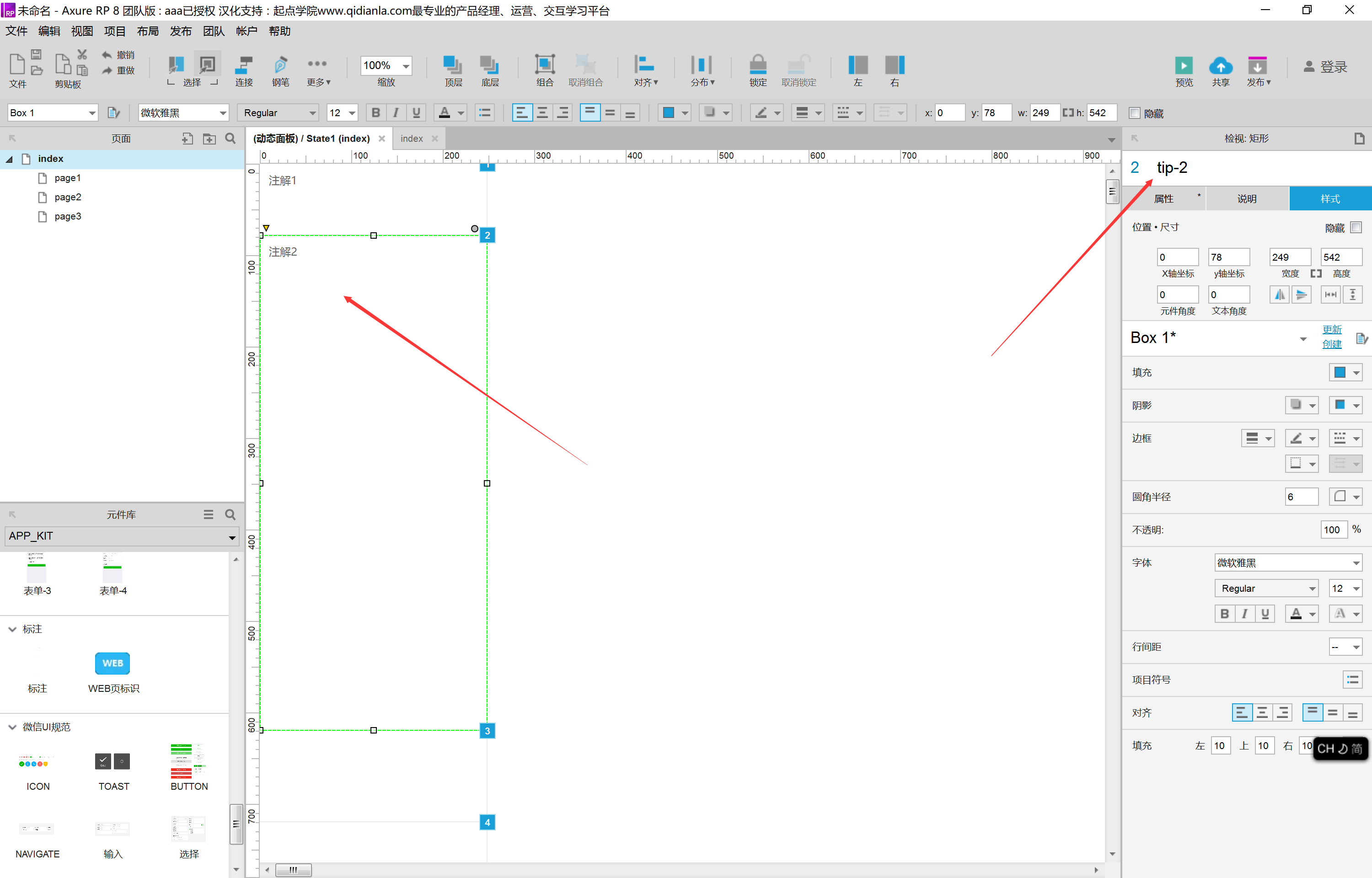
Task: Open the APP_KIT library dropdown
Action: pos(121,536)
